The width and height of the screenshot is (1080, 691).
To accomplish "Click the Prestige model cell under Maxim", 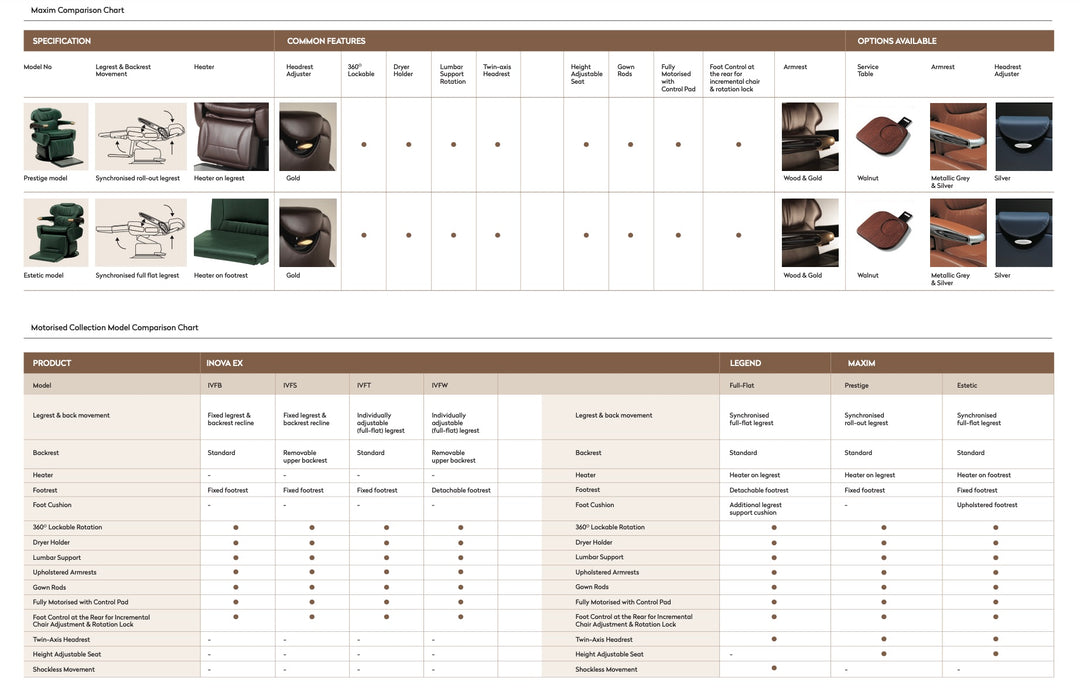I will 886,386.
